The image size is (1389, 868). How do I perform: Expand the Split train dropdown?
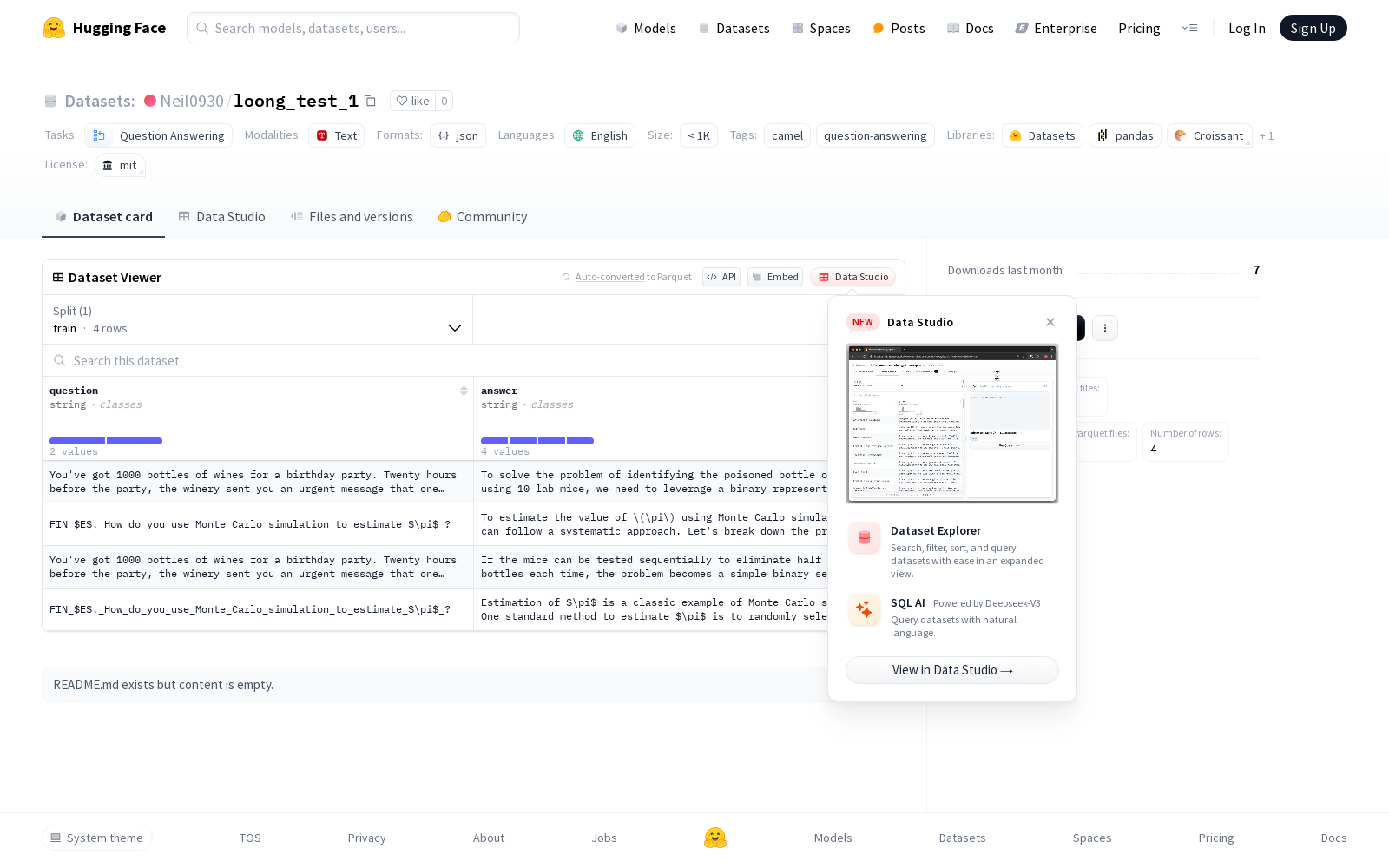click(258, 319)
